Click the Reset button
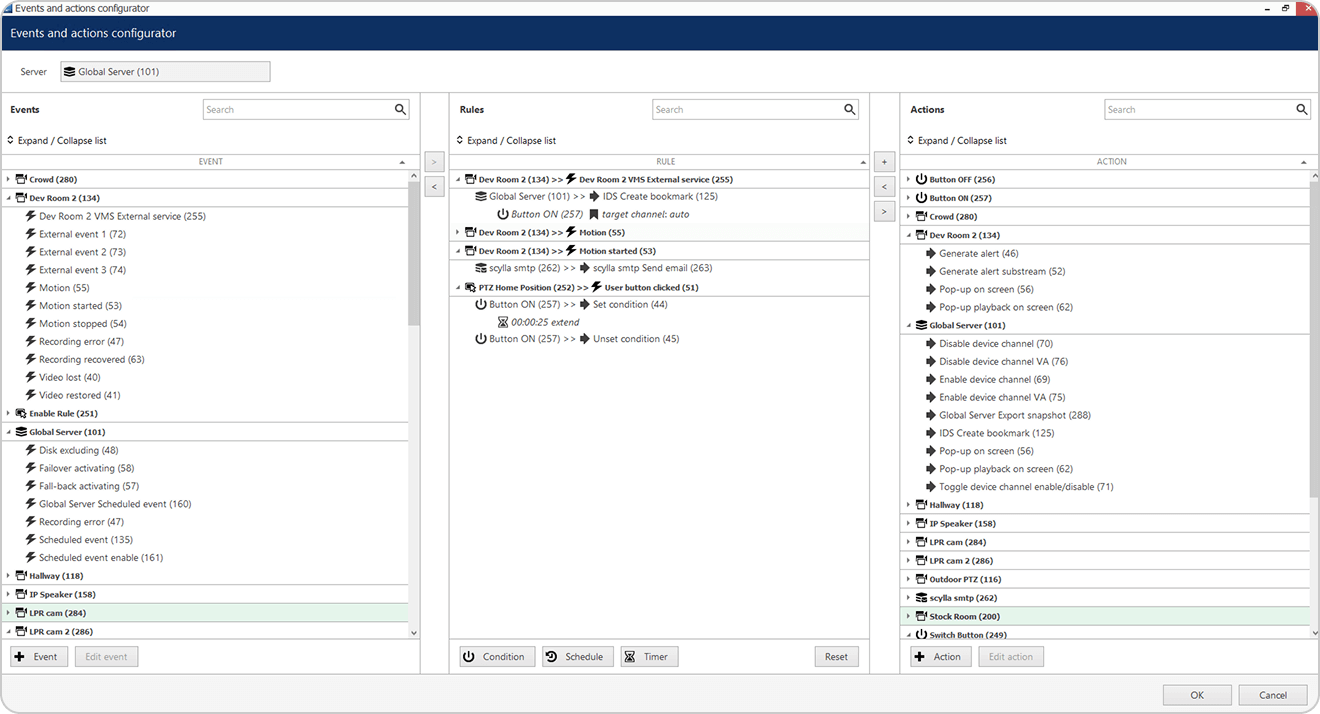This screenshot has width=1320, height=714. 836,657
